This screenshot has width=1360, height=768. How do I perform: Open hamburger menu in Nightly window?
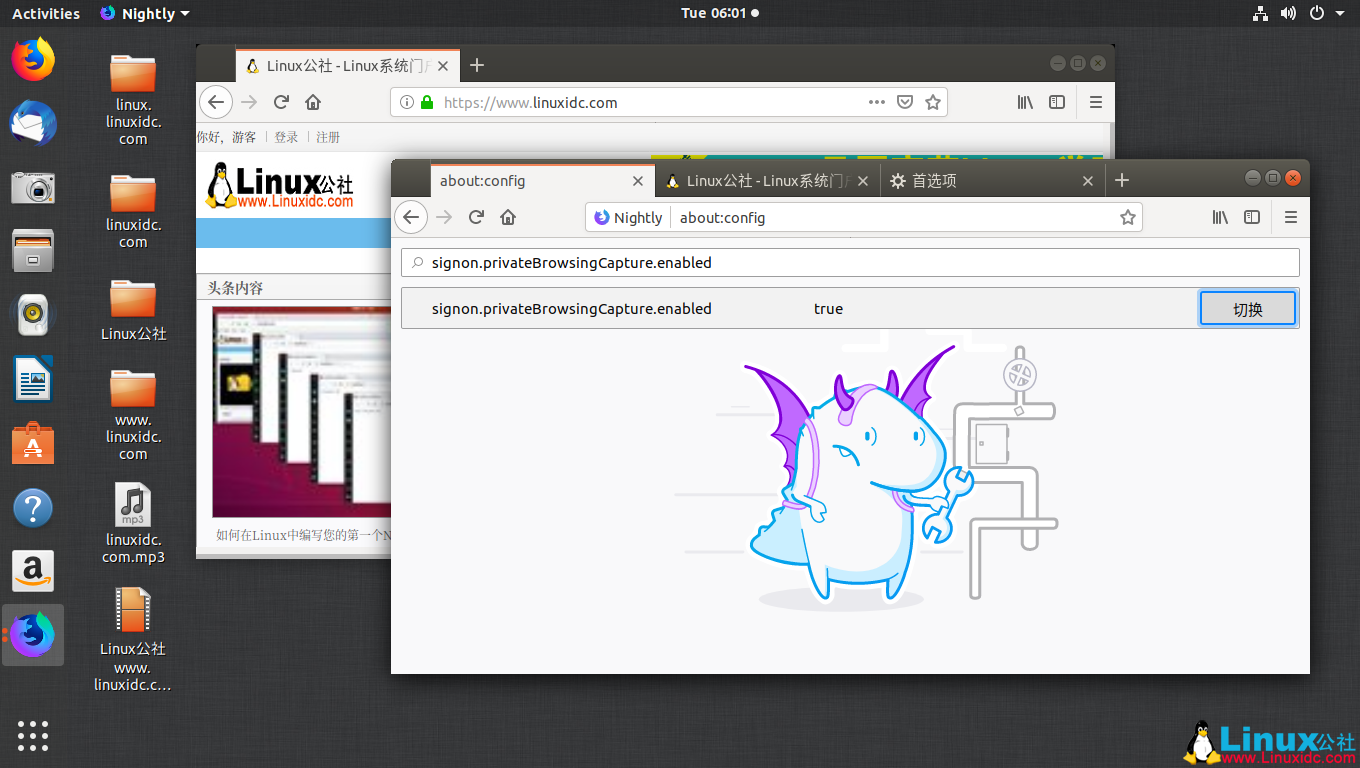click(1291, 217)
